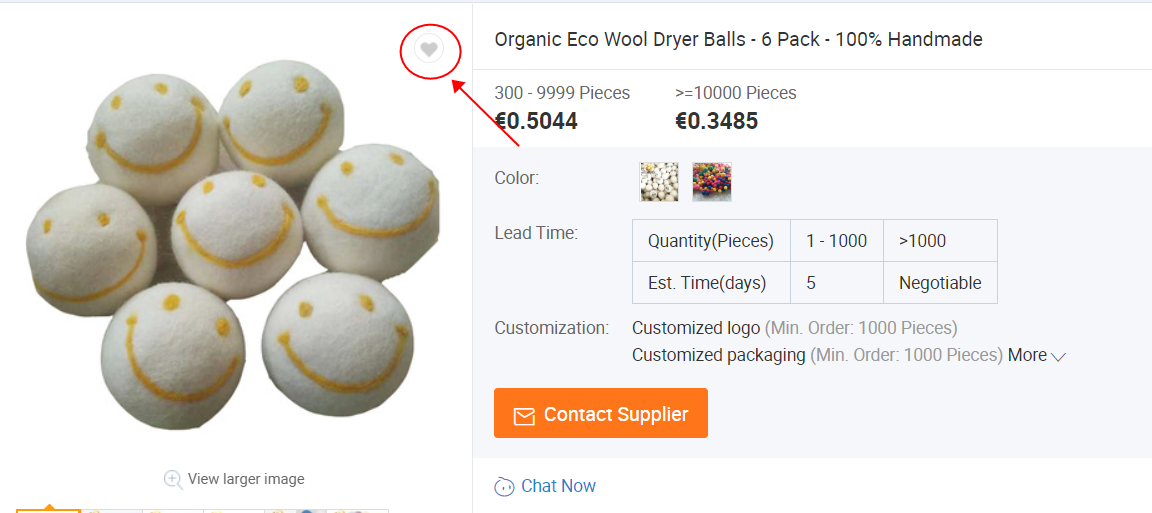Viewport: 1152px width, 513px height.
Task: Click the Chat Now smiley face icon
Action: (x=504, y=486)
